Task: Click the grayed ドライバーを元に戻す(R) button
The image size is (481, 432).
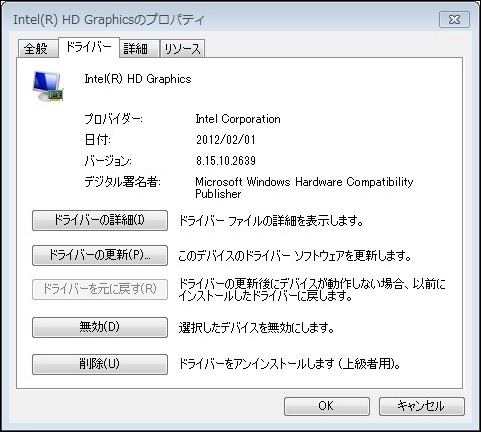Action: (x=100, y=289)
